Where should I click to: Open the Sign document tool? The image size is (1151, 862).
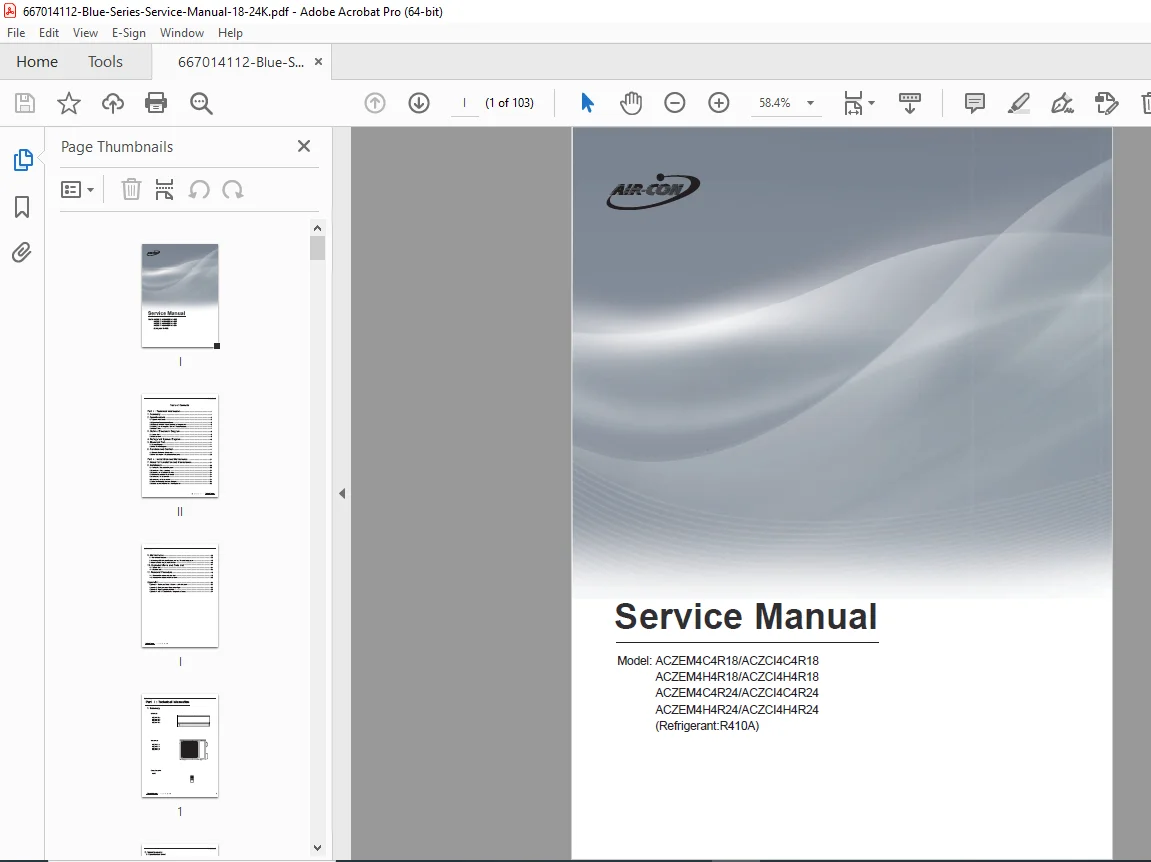pyautogui.click(x=1062, y=103)
